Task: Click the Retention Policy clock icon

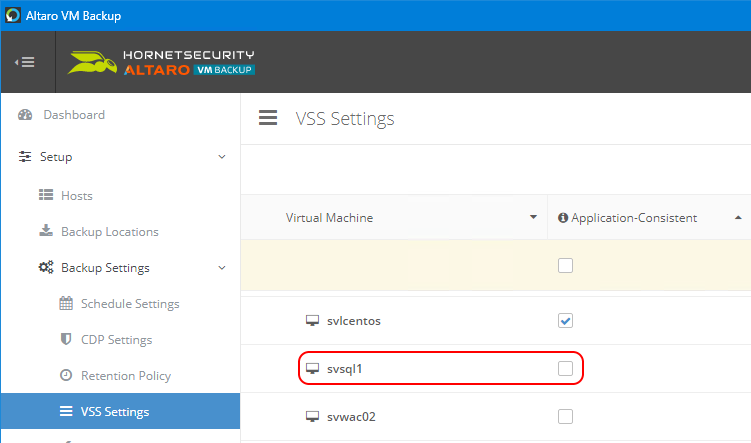Action: pos(66,375)
